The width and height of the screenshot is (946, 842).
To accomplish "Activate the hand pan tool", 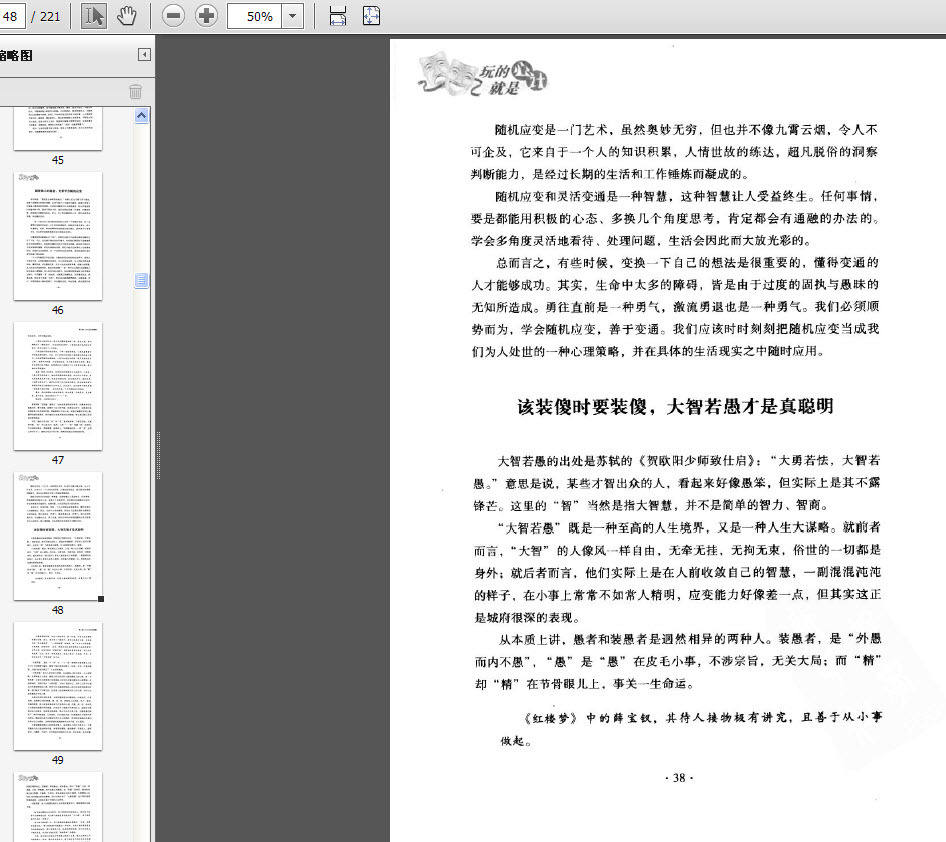I will coord(127,16).
